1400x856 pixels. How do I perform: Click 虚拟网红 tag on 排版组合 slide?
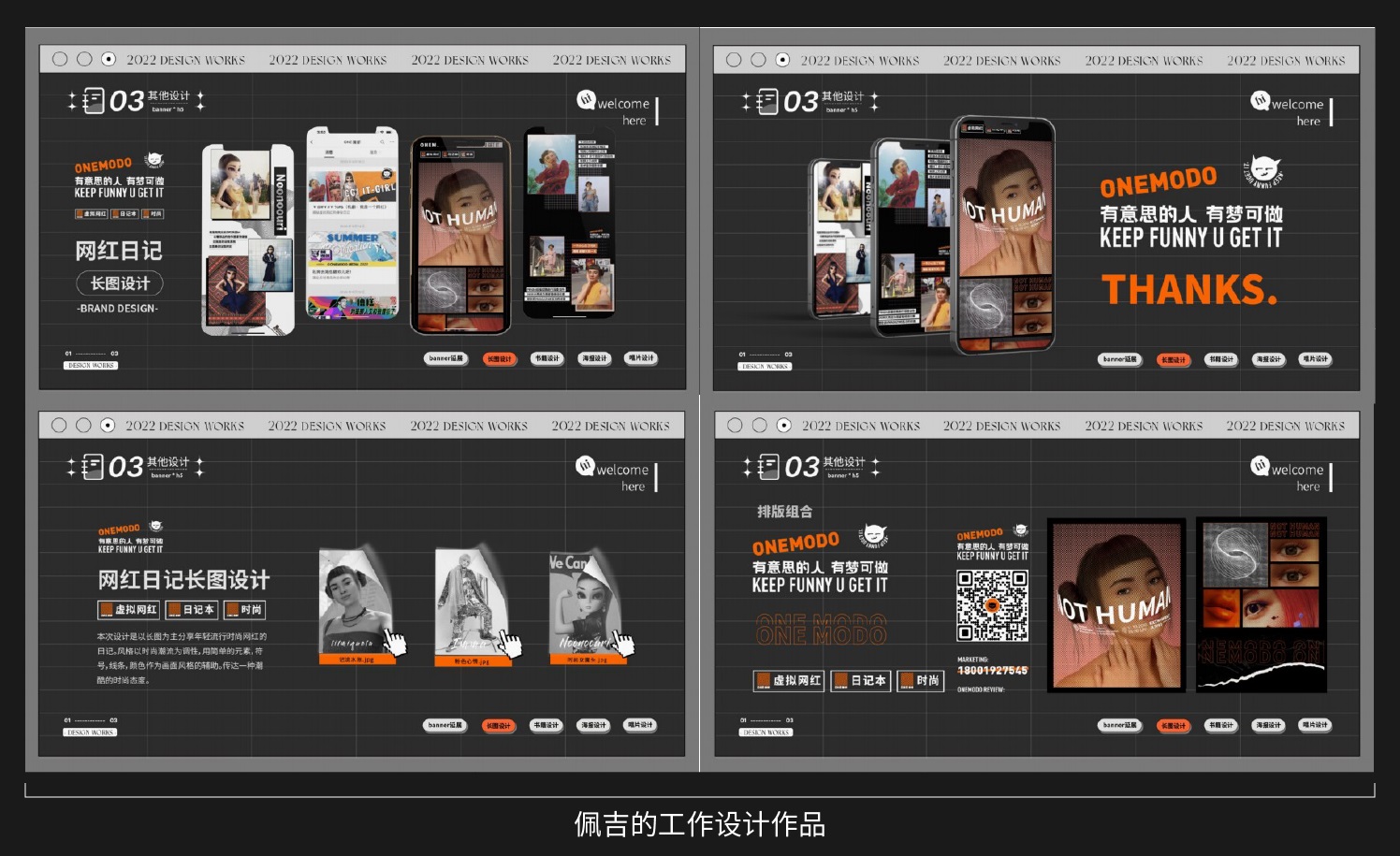click(x=788, y=680)
